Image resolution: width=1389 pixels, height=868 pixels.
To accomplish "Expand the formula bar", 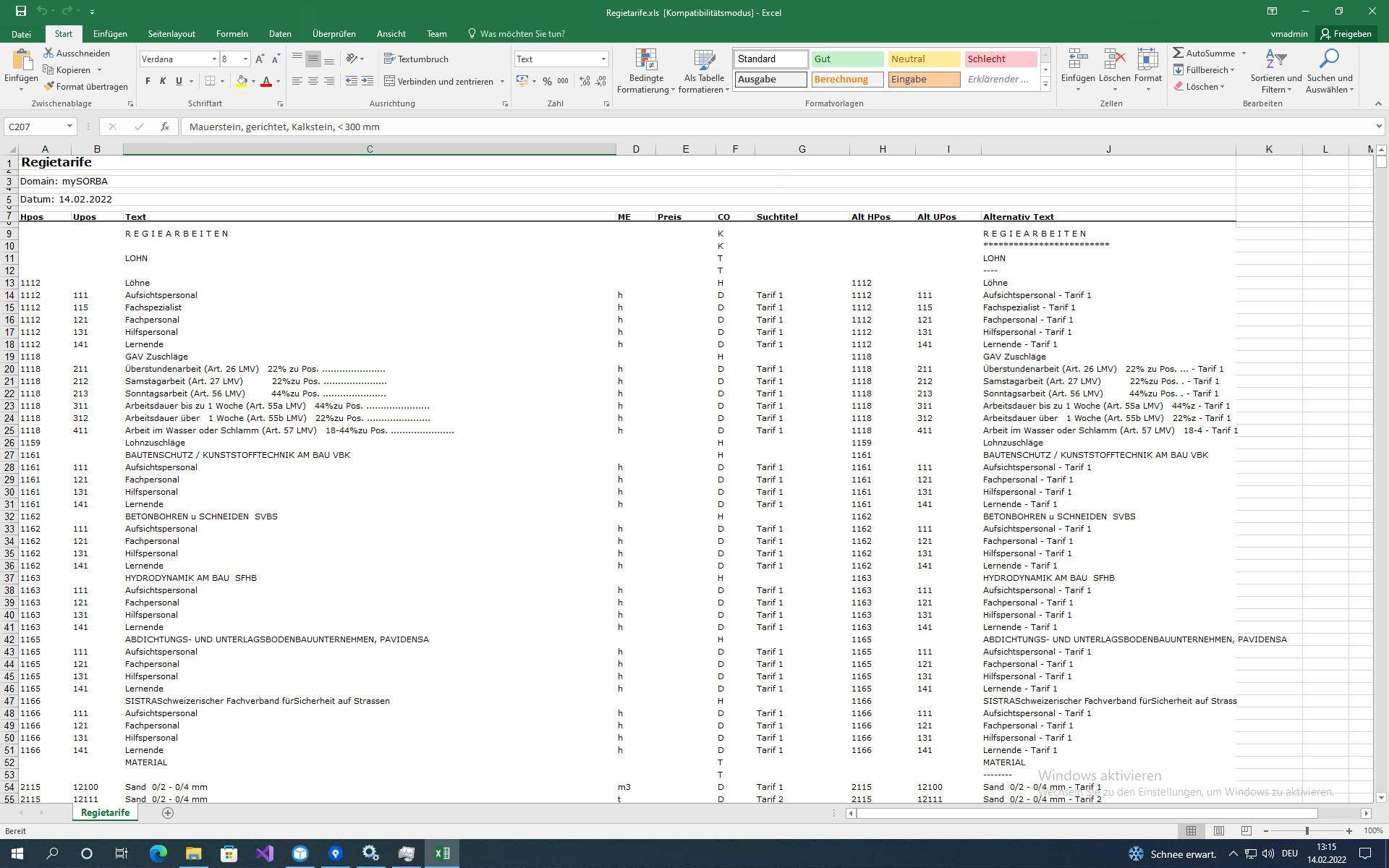I will [1379, 127].
